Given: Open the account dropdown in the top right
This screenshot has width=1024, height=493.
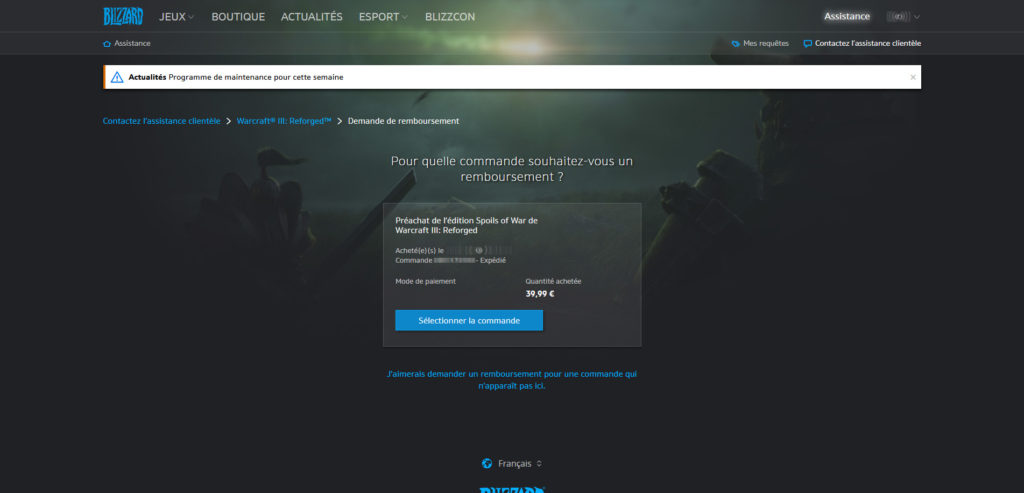Looking at the screenshot, I should [x=903, y=17].
